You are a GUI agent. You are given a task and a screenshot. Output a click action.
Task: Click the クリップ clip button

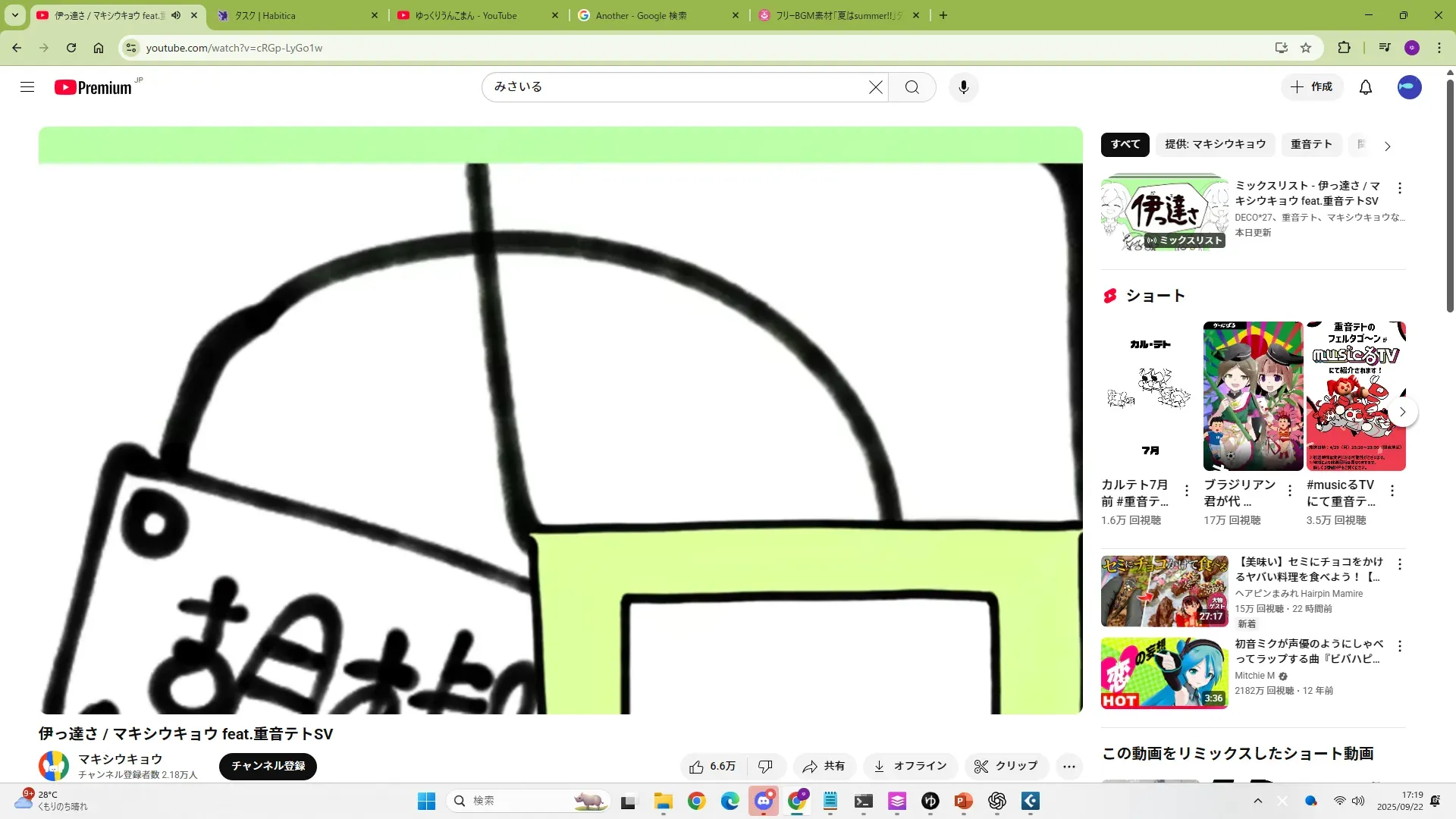click(x=1006, y=767)
